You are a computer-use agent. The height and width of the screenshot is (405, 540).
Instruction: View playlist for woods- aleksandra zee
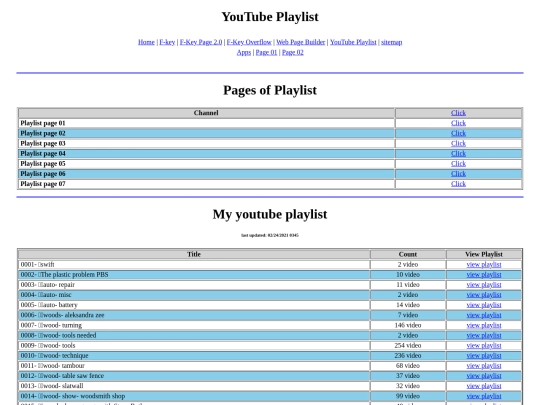484,315
